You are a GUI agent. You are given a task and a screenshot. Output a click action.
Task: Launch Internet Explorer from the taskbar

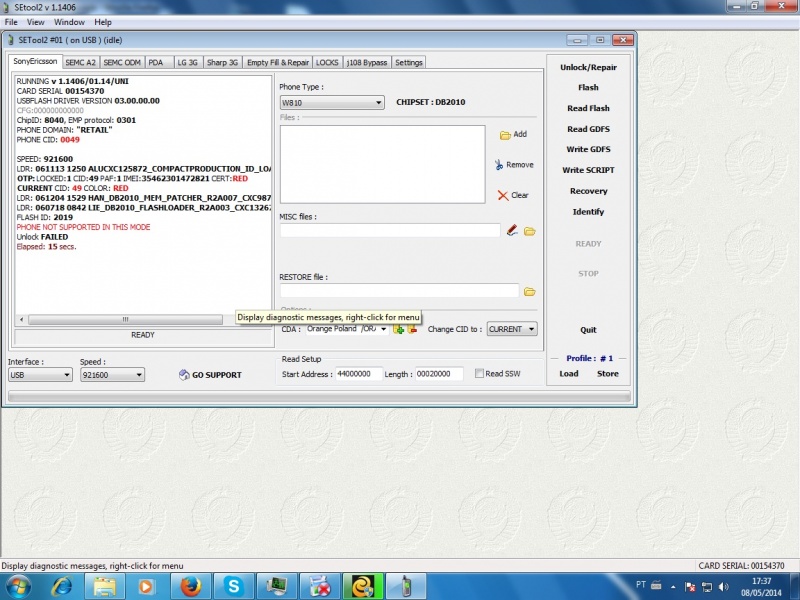tap(61, 586)
